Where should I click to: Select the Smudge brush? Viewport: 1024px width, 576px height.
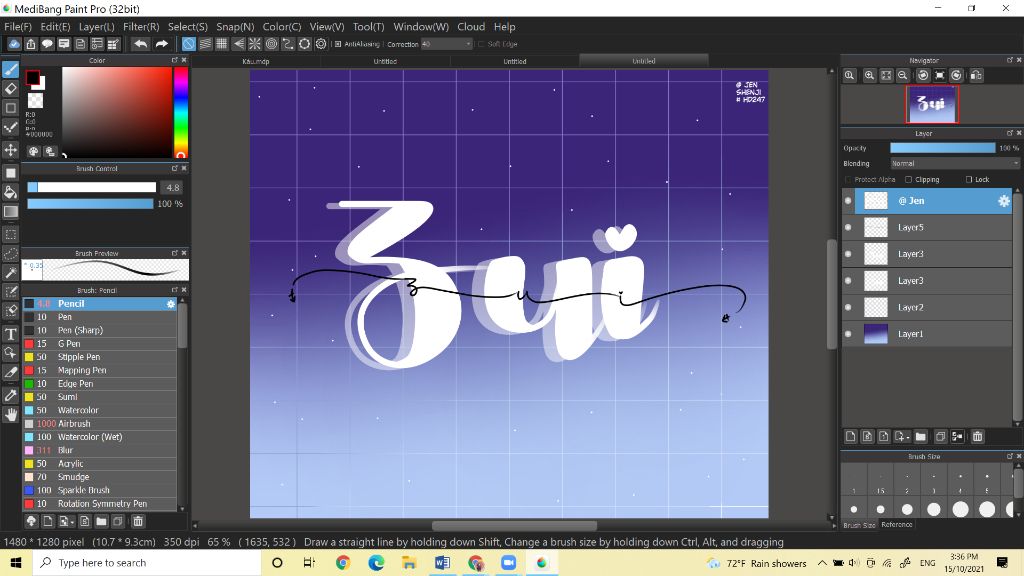[x=99, y=477]
